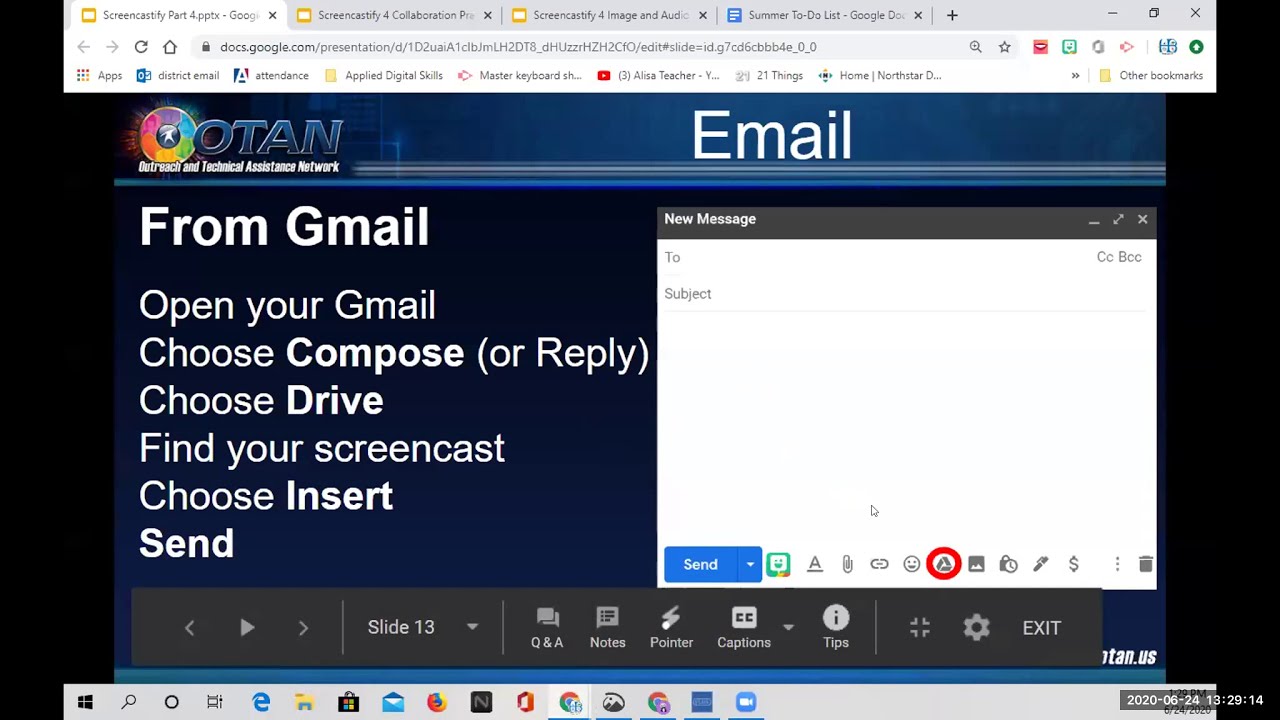Screen dimensions: 1280x720
Task: Click the red lips extension icon
Action: (x=1040, y=47)
